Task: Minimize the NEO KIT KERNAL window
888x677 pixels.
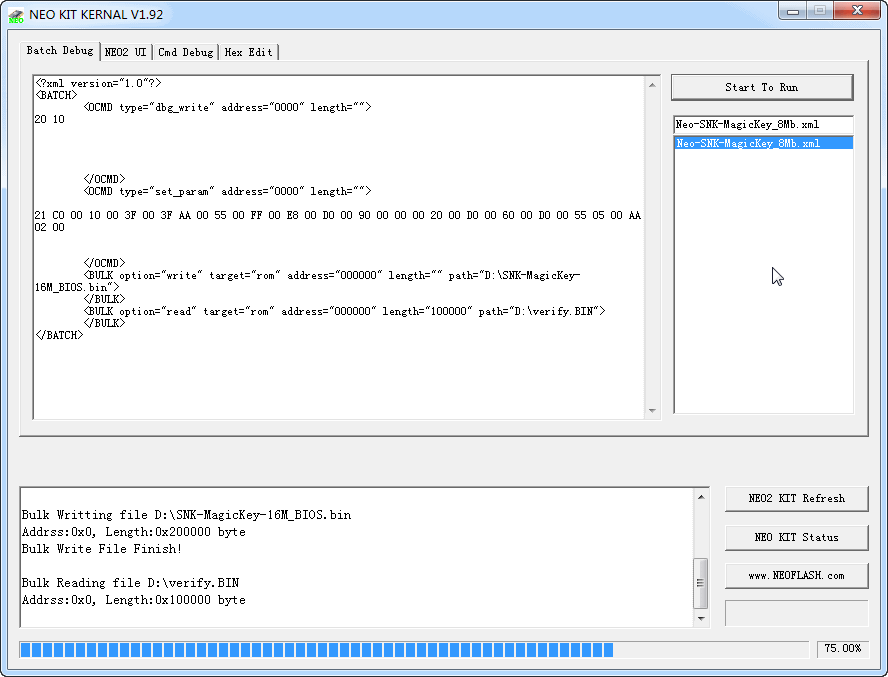Action: 794,11
